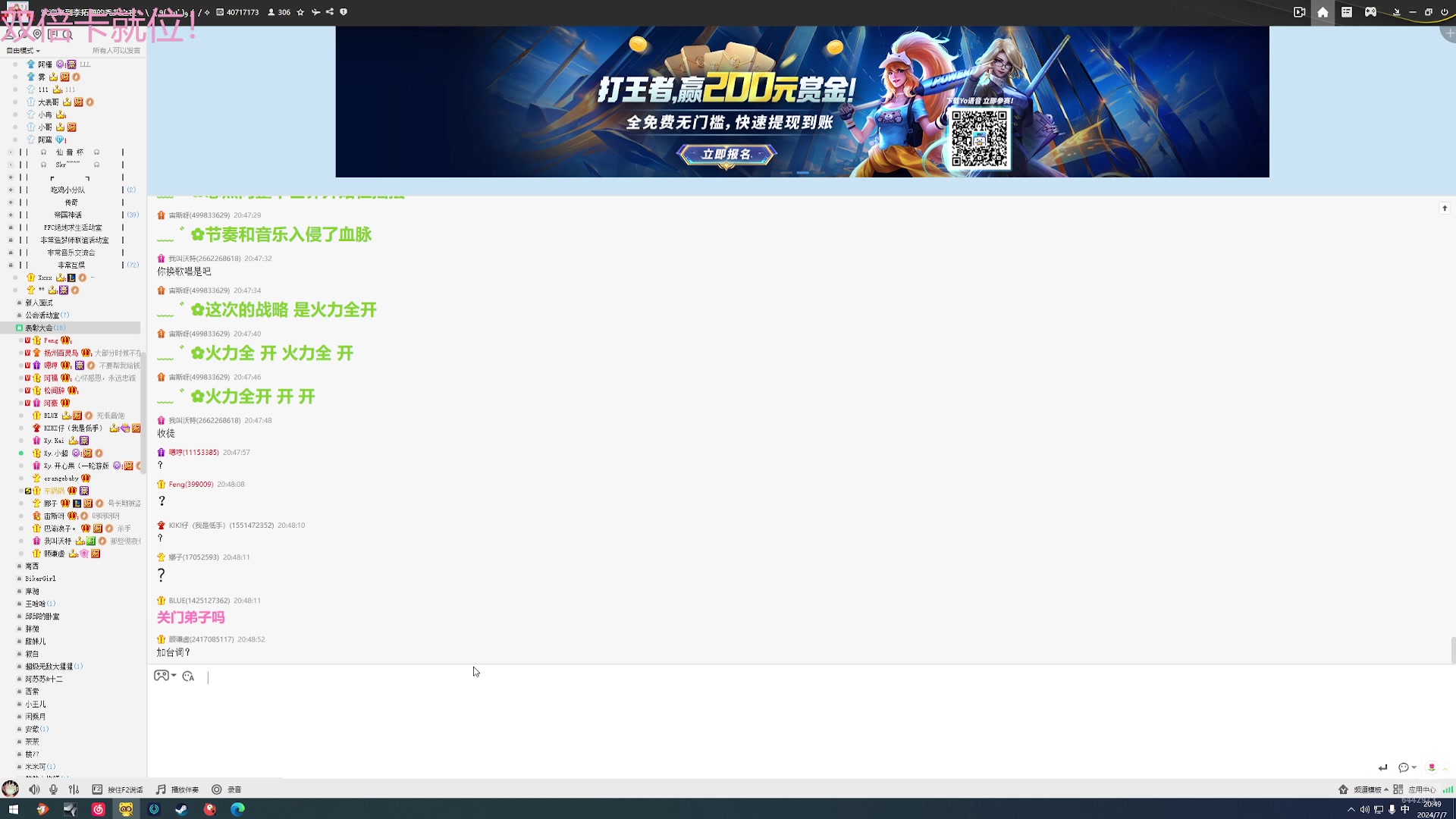Open the '新人面试' channel
Screen dimensions: 1456x819
point(39,303)
